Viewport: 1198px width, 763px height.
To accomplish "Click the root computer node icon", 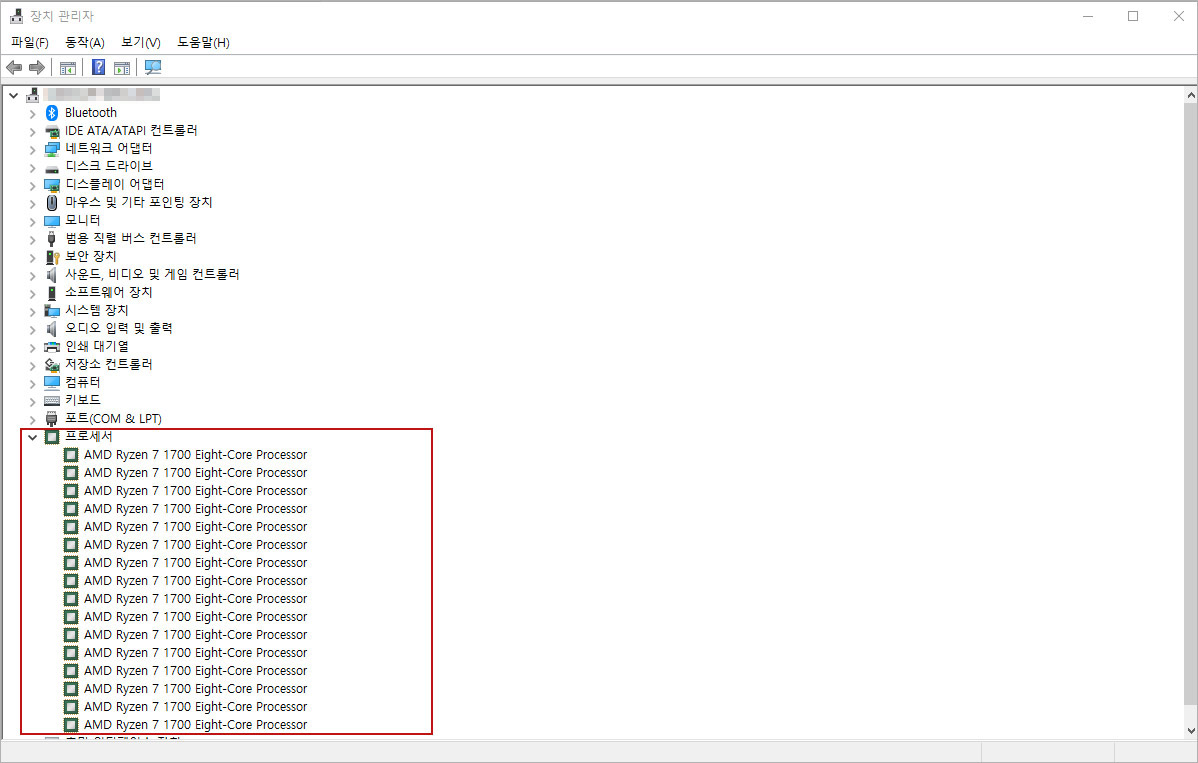I will point(32,95).
